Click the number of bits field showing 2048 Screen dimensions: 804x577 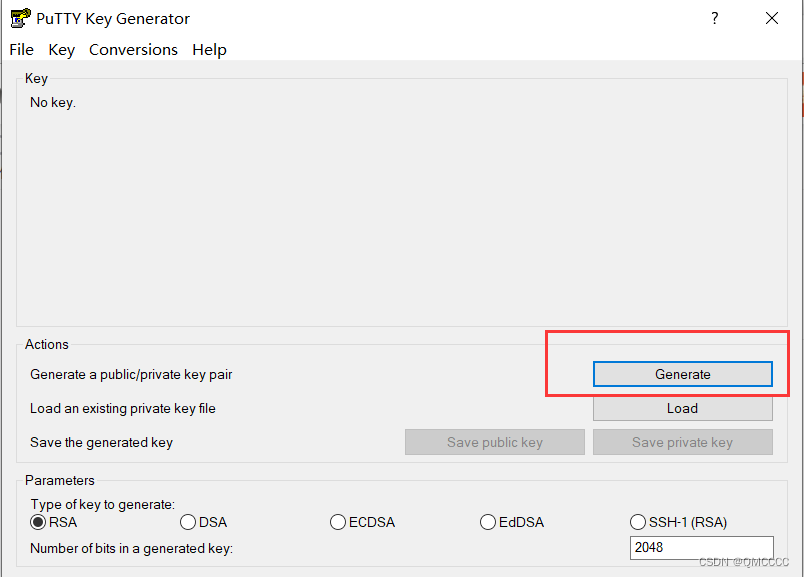pyautogui.click(x=701, y=548)
